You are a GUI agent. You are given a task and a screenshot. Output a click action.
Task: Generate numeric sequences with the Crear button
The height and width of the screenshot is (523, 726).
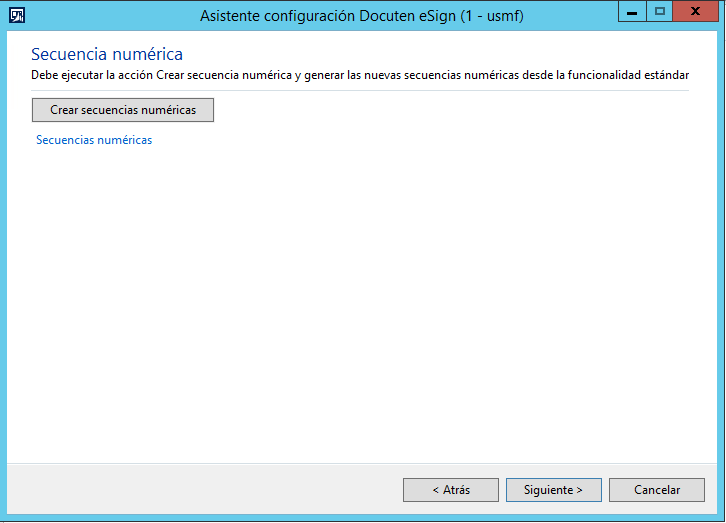click(x=123, y=110)
